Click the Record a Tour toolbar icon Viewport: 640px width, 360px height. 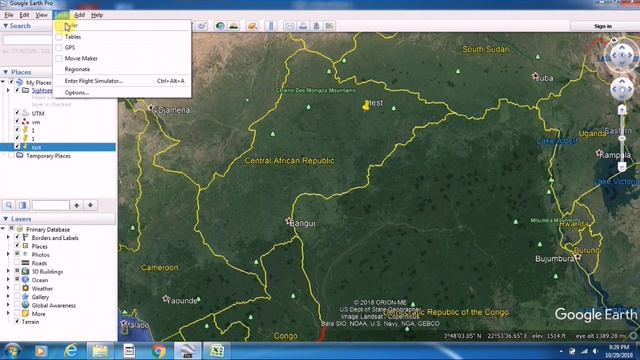coord(201,26)
